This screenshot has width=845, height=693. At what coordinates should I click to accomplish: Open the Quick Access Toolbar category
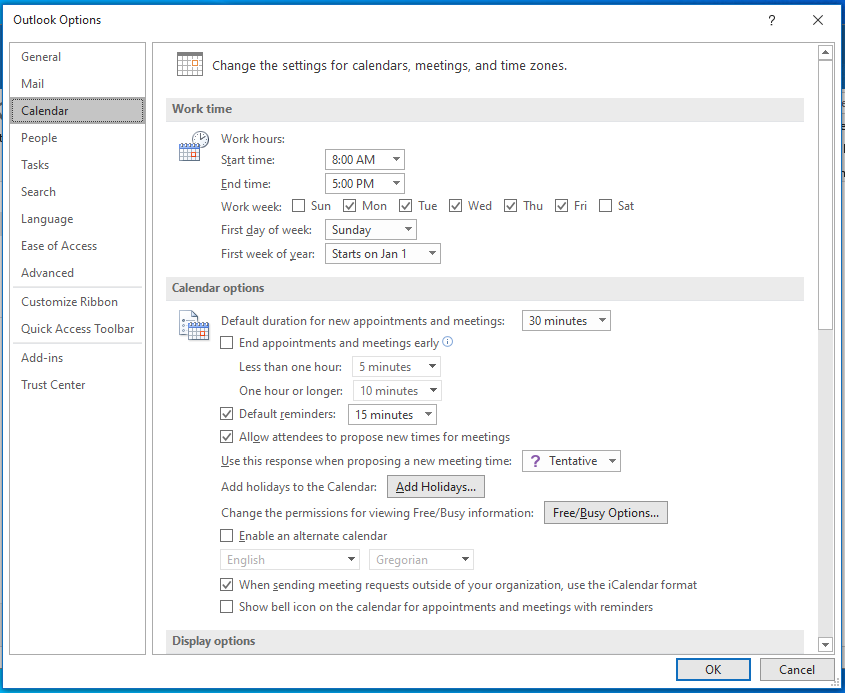78,329
